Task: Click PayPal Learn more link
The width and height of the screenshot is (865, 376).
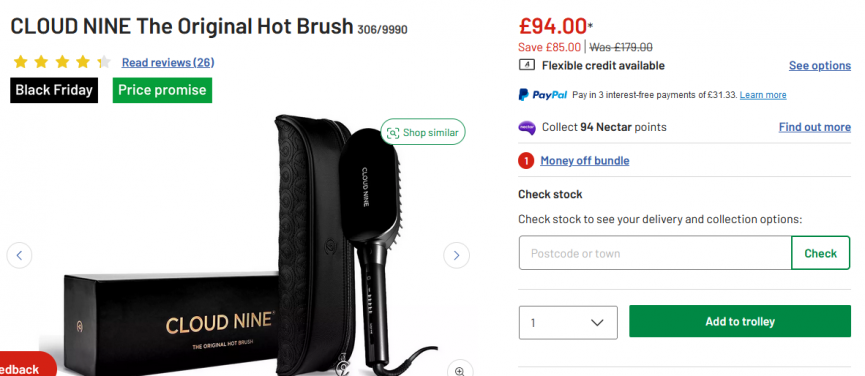Action: [763, 95]
